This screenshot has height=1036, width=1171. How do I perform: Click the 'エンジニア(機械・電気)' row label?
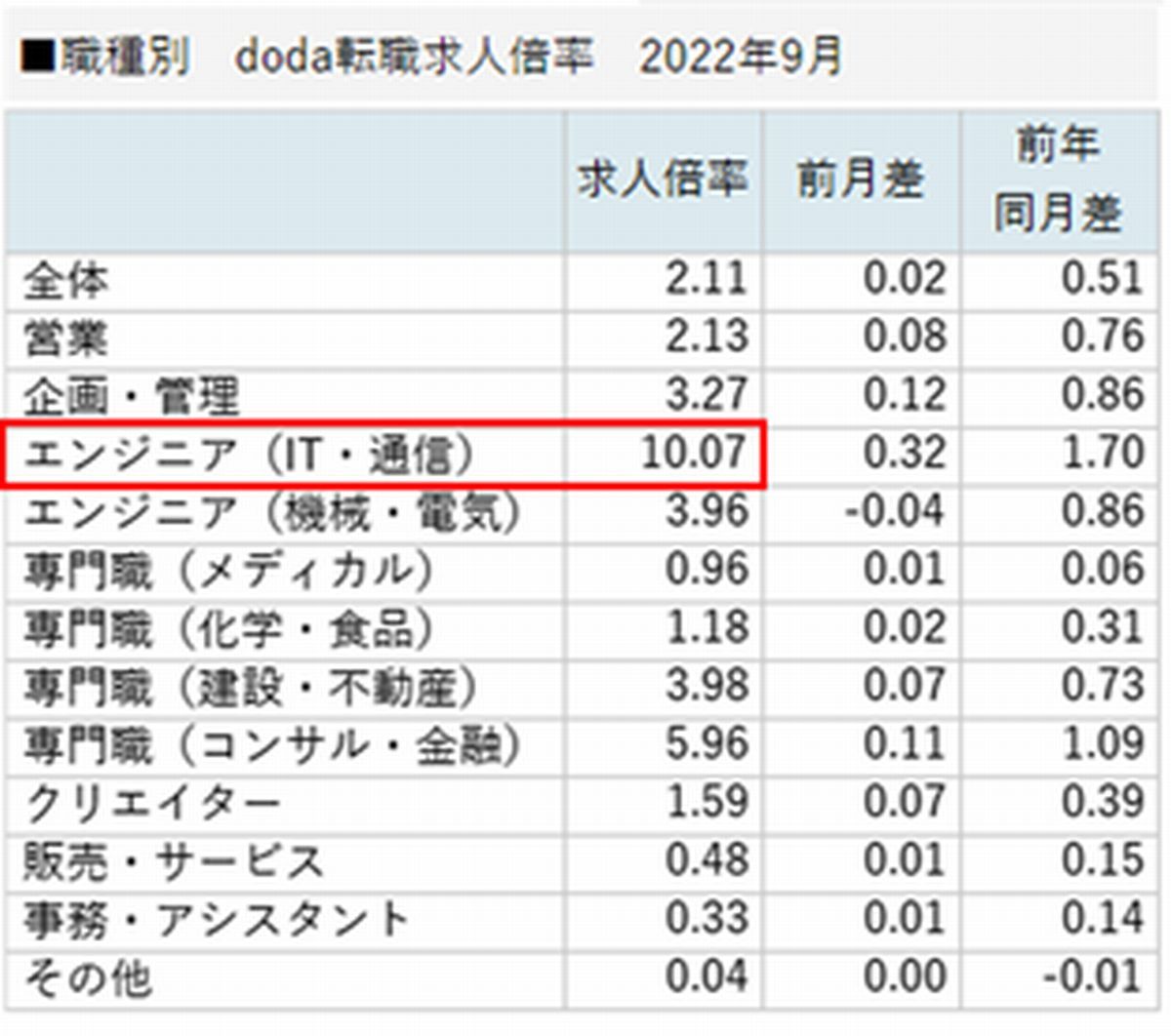(272, 512)
